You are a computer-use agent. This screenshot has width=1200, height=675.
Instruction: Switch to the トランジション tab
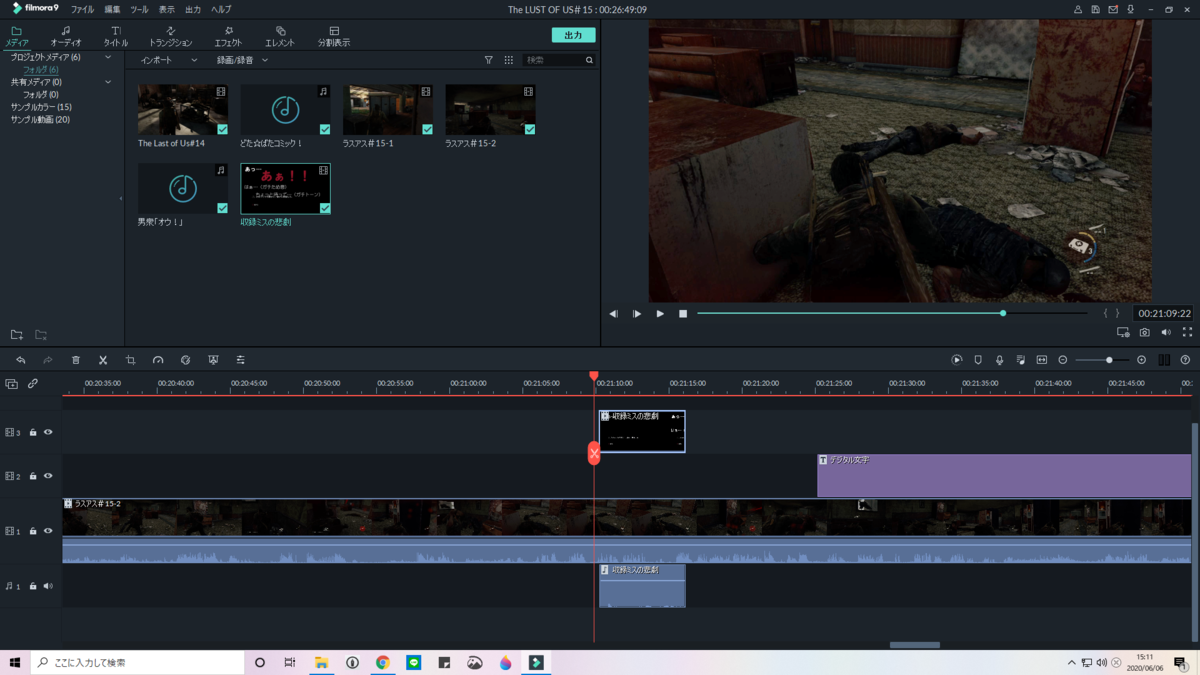pyautogui.click(x=170, y=37)
